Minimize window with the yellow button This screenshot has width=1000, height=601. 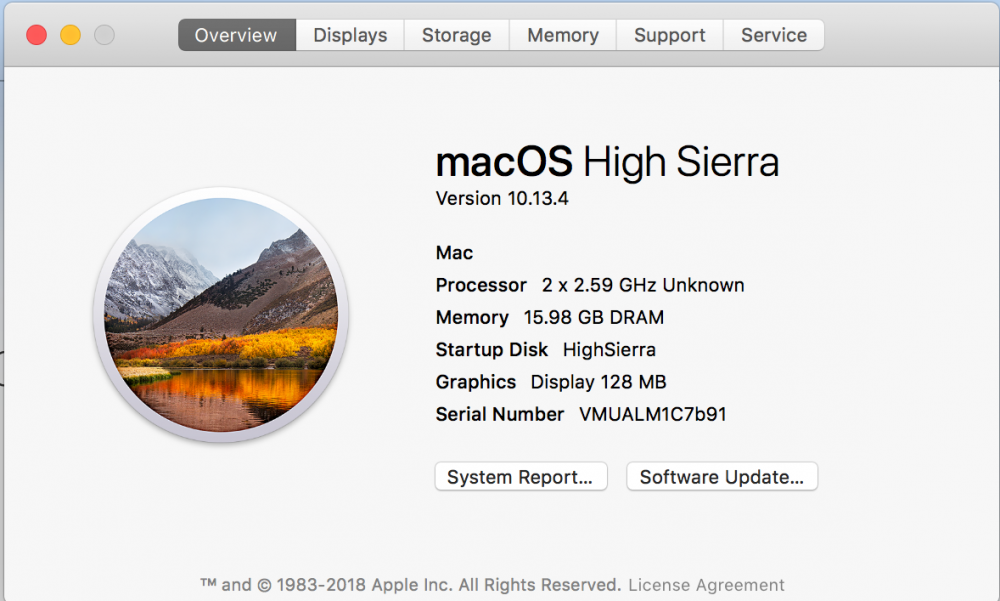point(70,34)
